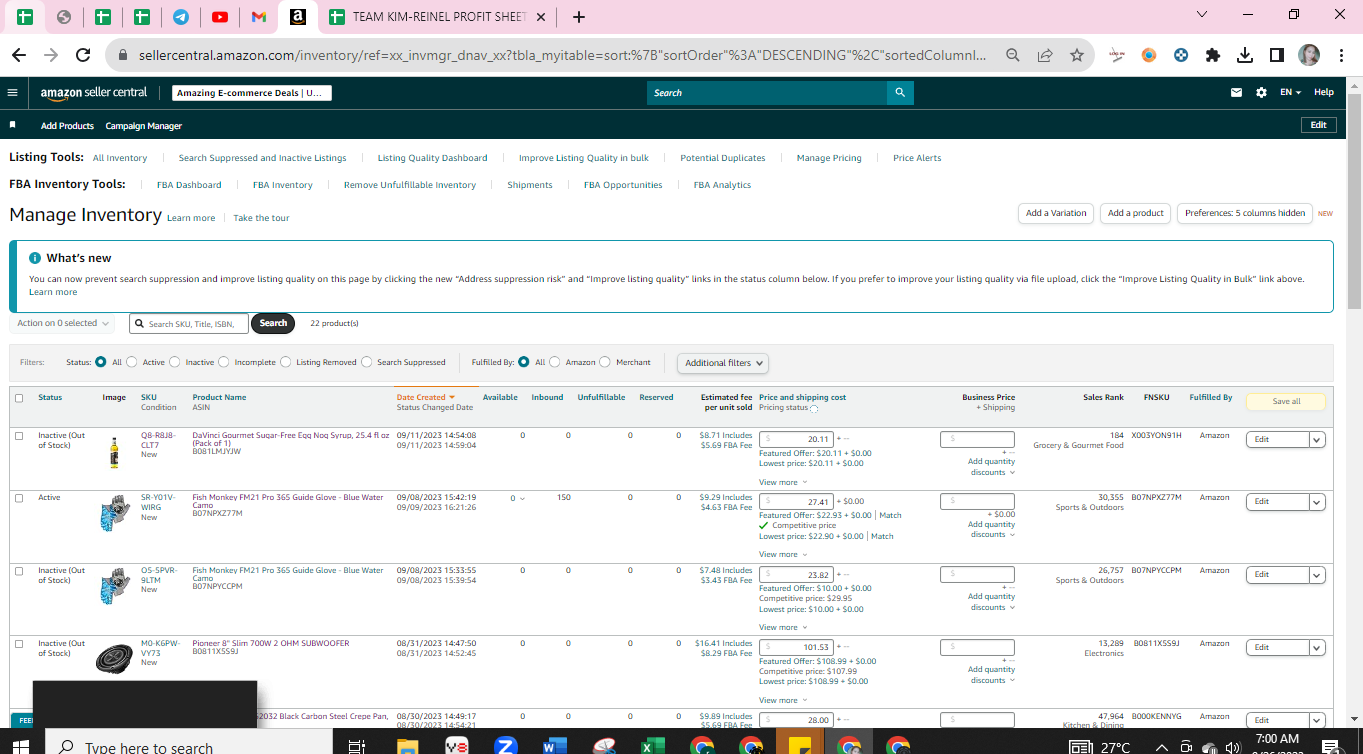Click the Add a Variation button
The width and height of the screenshot is (1363, 754).
[1056, 213]
